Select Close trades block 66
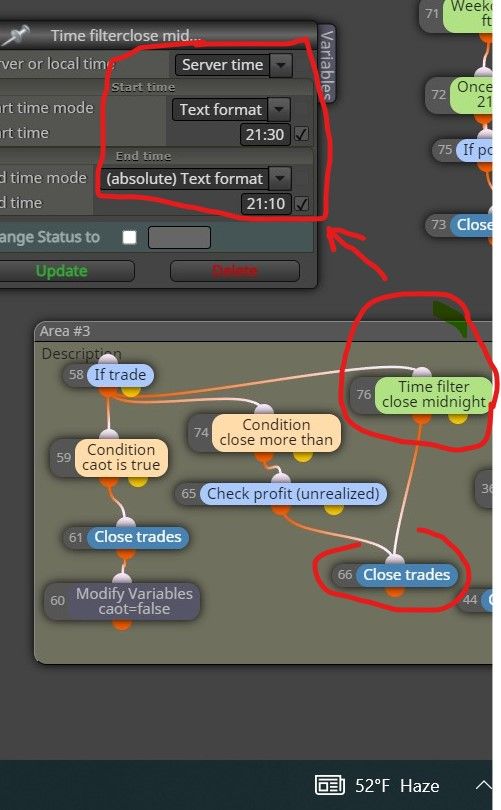The height and width of the screenshot is (810, 501). coord(395,574)
